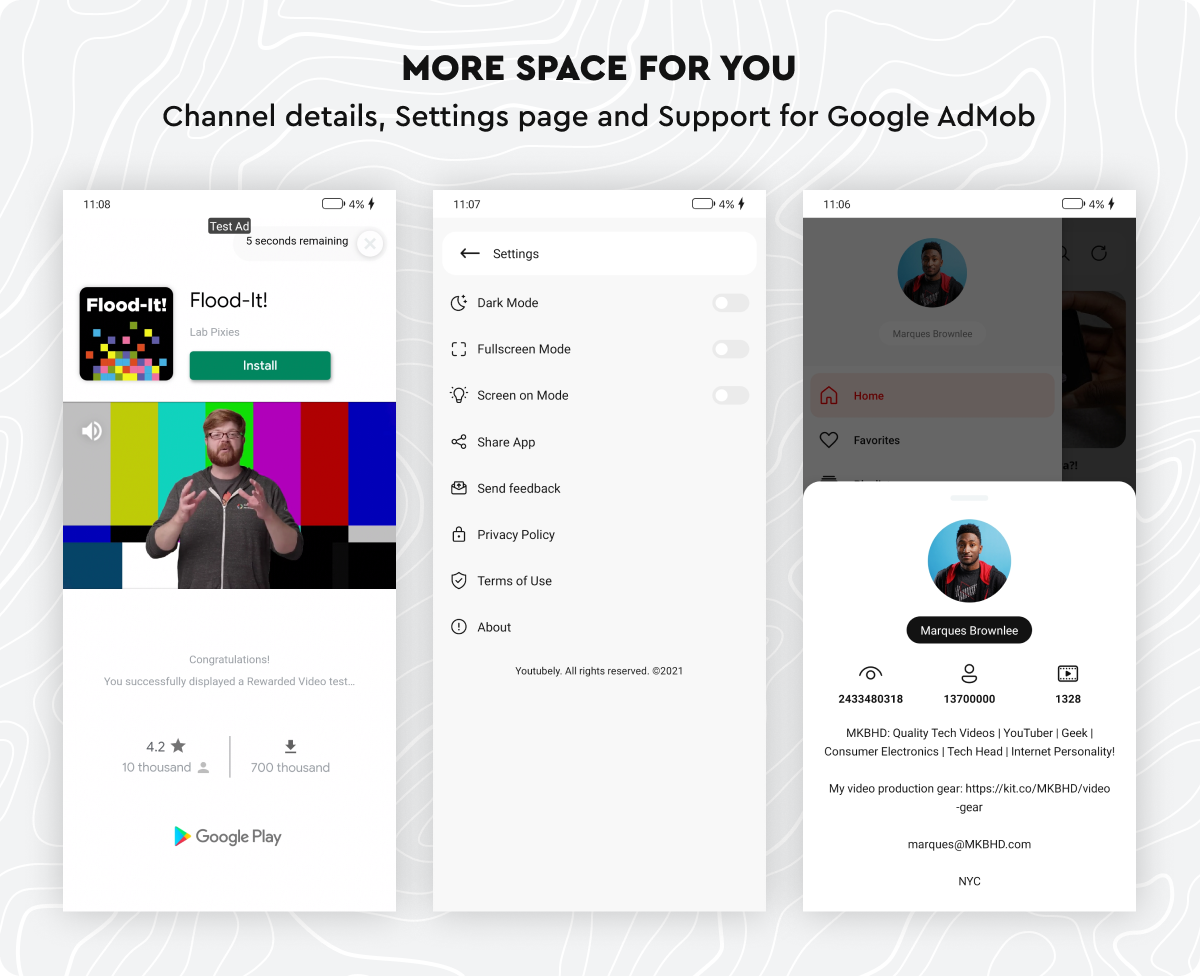Click the views eye icon

871,674
